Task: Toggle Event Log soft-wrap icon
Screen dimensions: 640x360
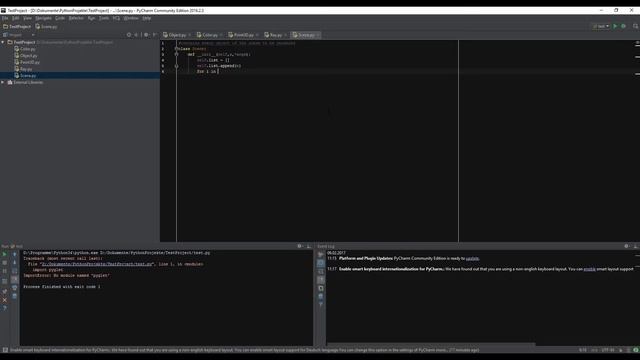Action: (321, 271)
